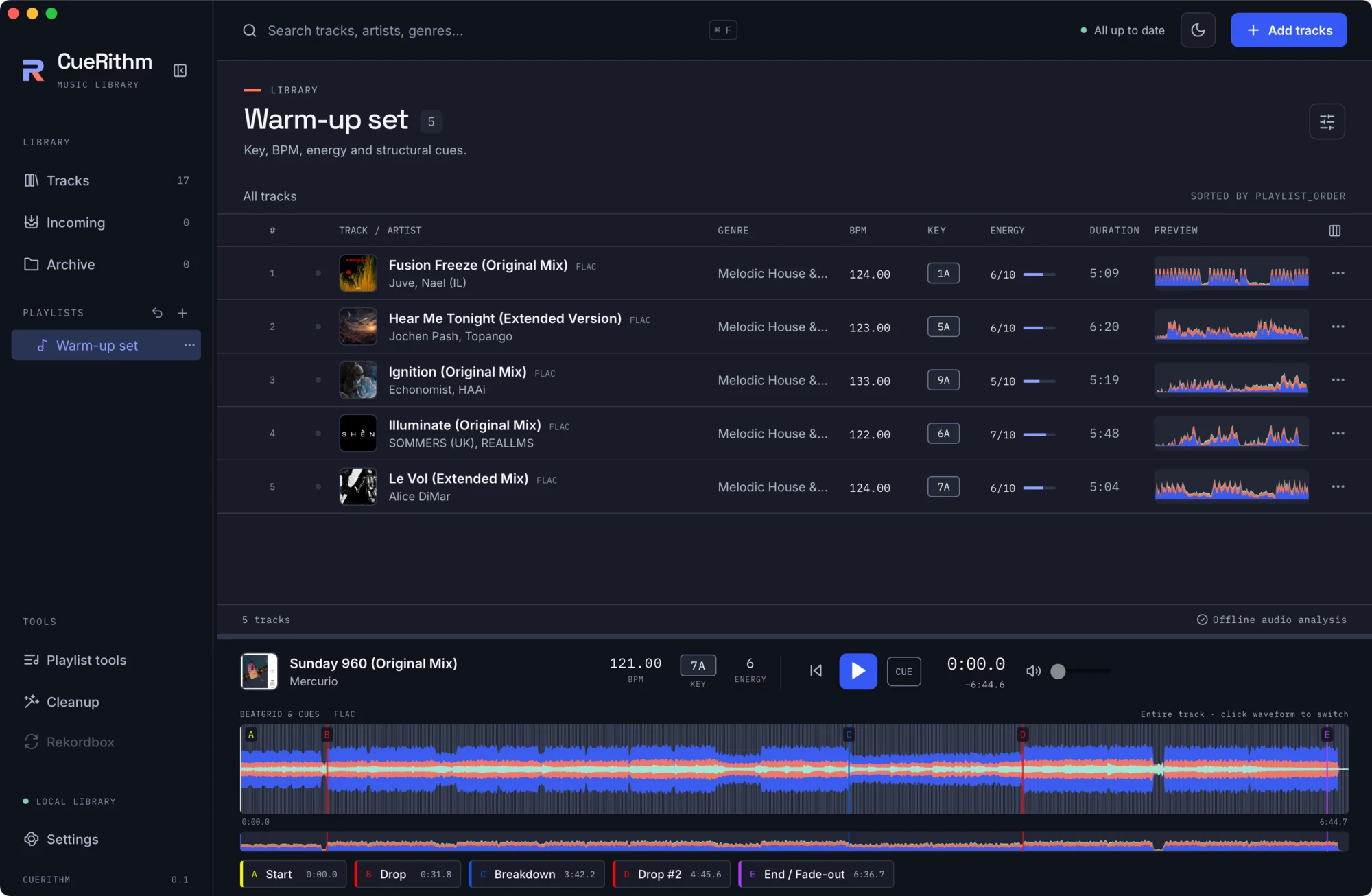This screenshot has width=1372, height=896.
Task: Click the playlists undo arrow icon
Action: [157, 313]
